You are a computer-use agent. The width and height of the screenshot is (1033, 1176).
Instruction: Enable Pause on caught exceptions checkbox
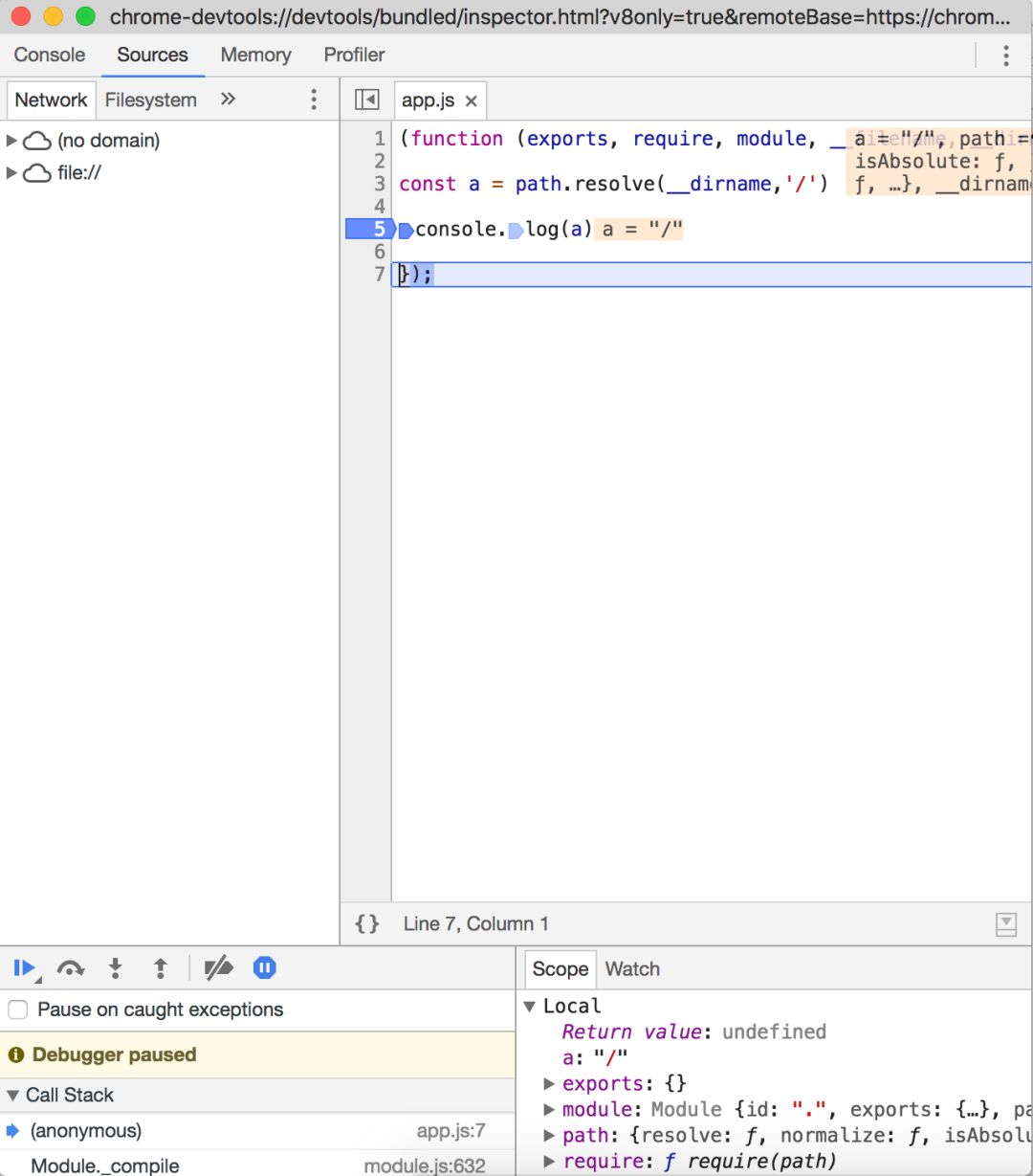[17, 1010]
